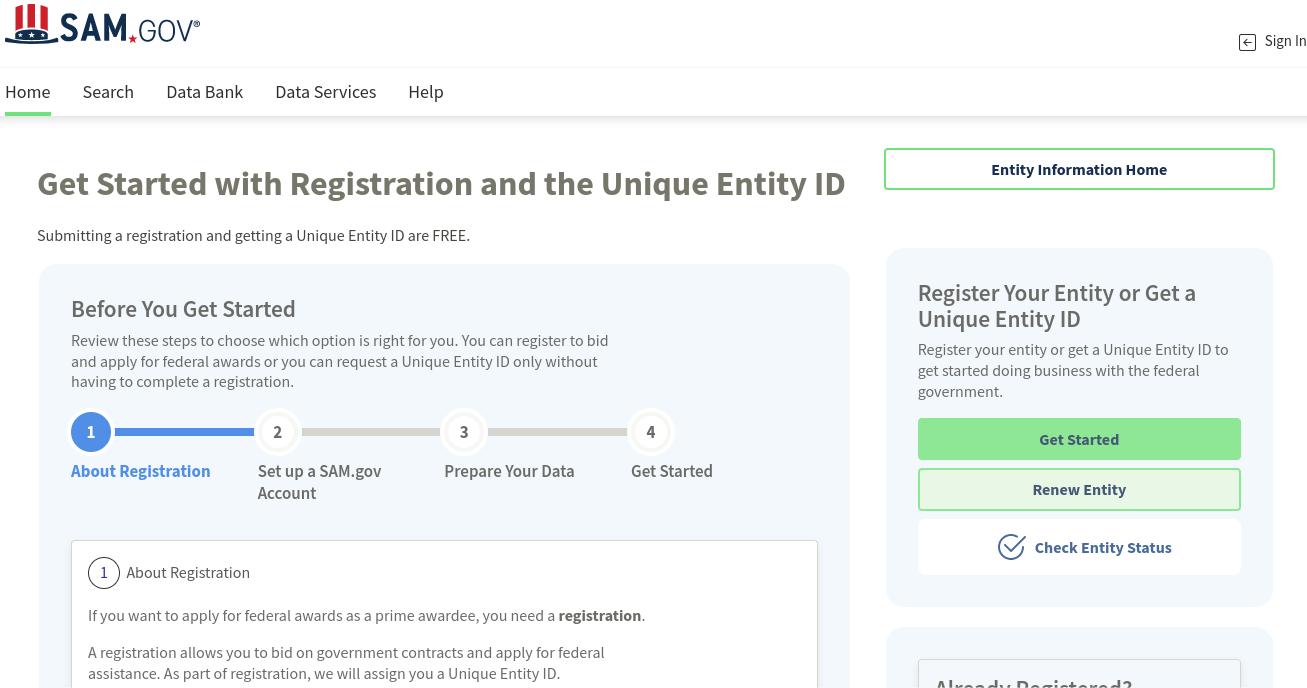Open the Search menu item
Viewport: 1307px width, 688px height.
click(x=108, y=92)
